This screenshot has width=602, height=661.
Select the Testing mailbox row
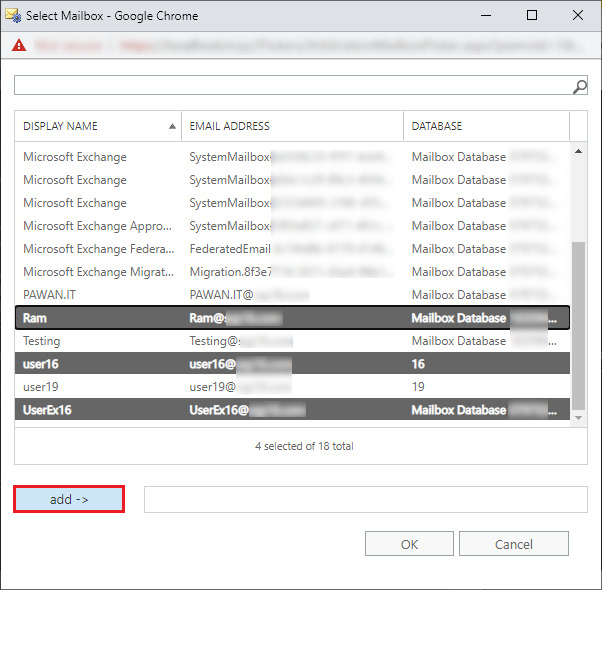[292, 341]
